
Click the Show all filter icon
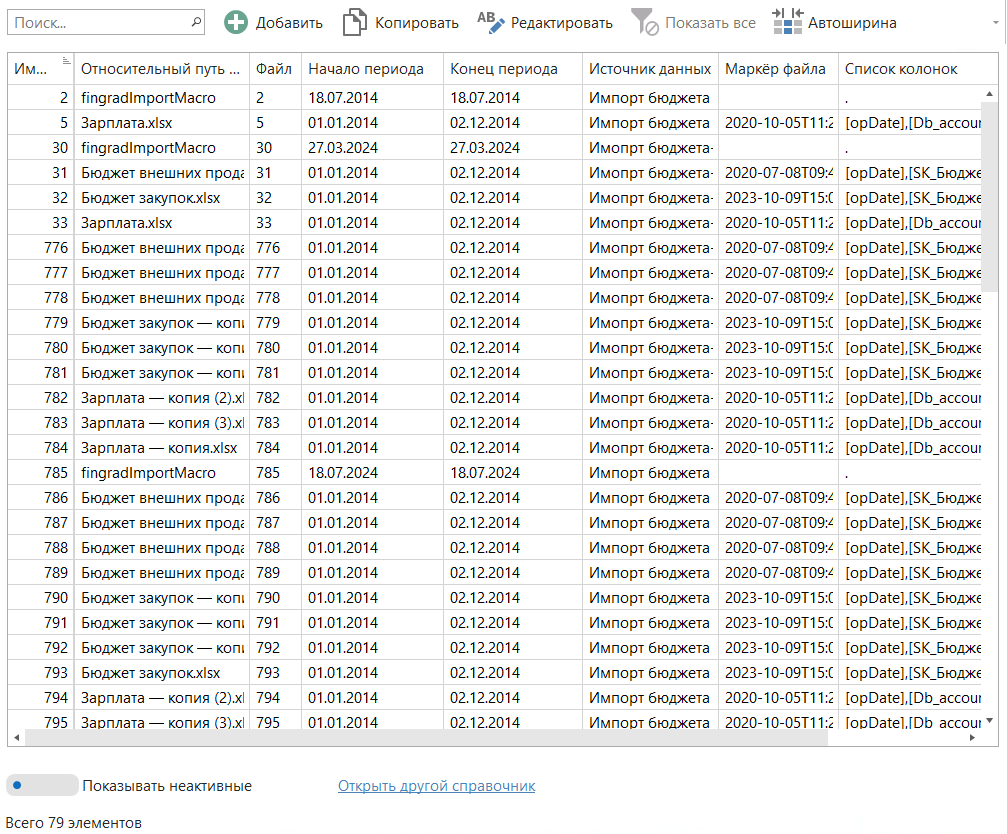(x=645, y=23)
